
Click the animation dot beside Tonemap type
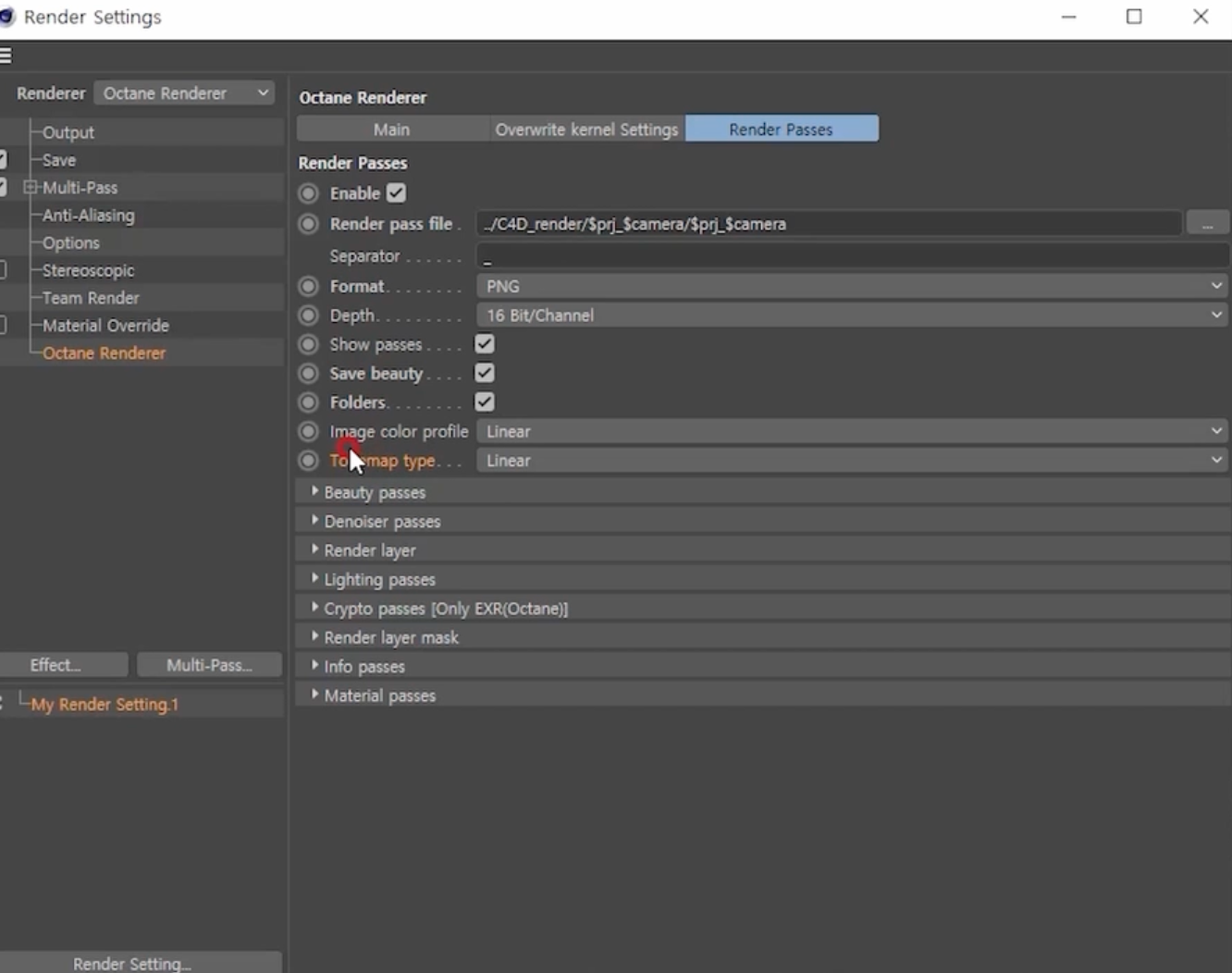coord(309,461)
